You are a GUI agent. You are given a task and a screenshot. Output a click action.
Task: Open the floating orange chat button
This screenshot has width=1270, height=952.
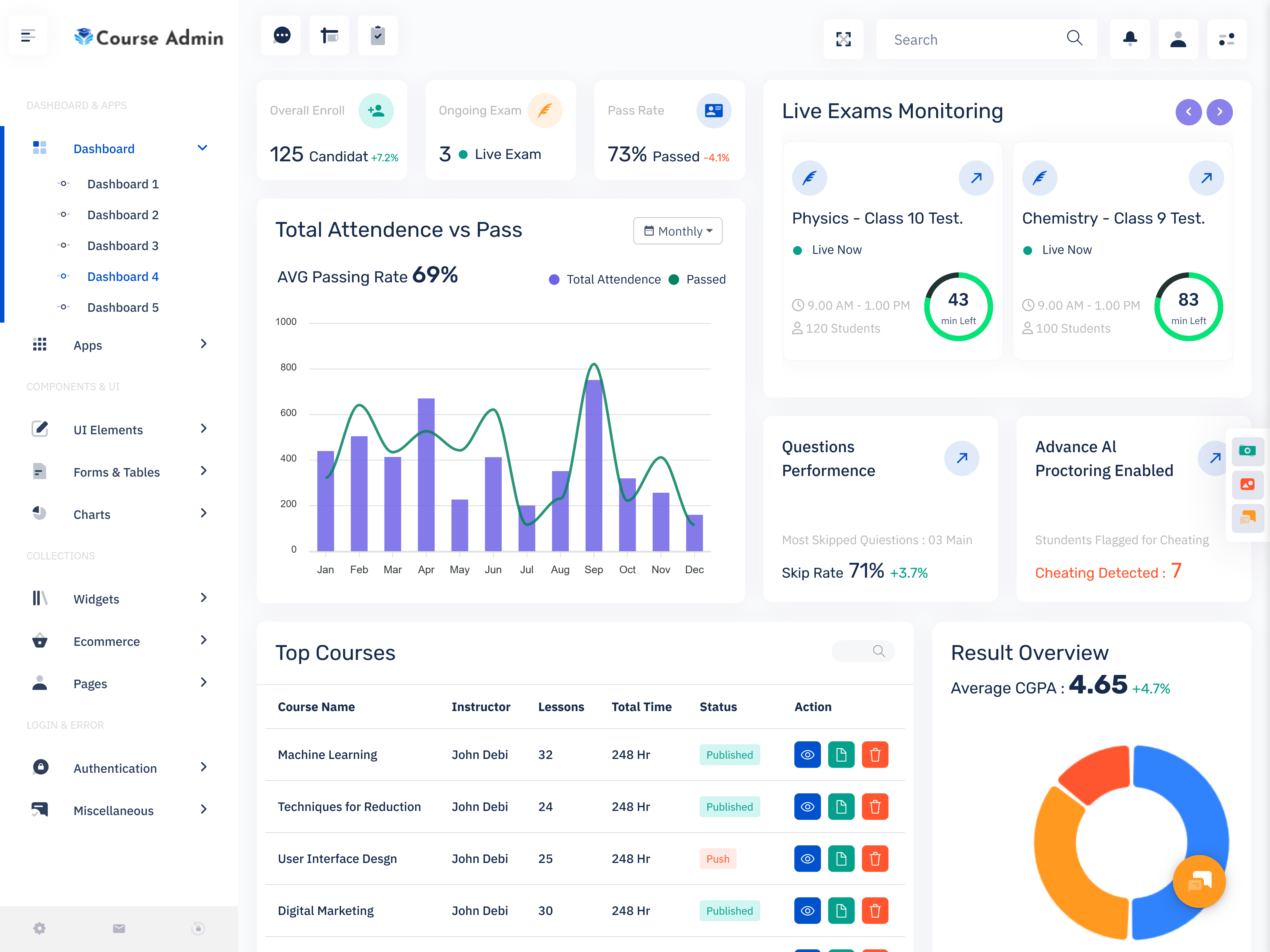1199,881
